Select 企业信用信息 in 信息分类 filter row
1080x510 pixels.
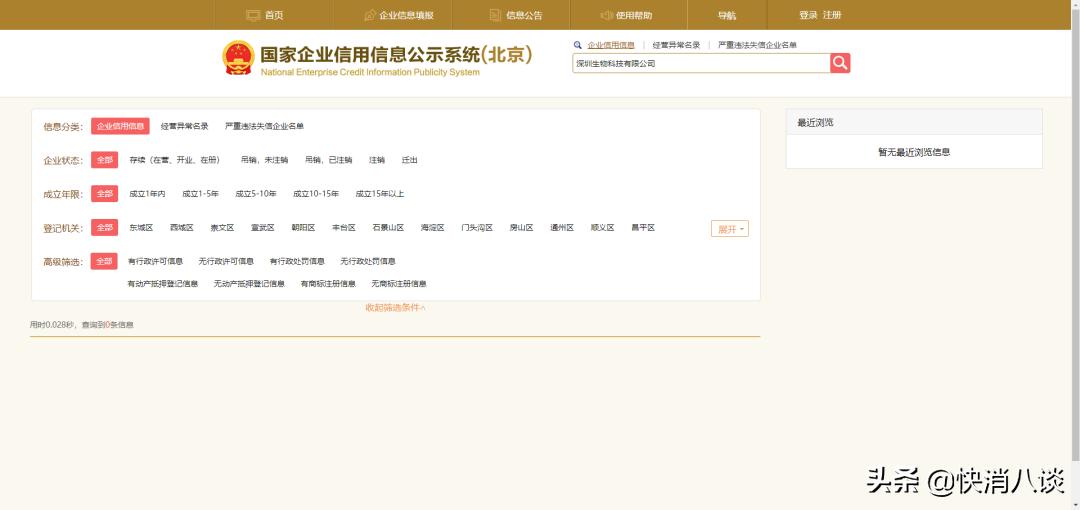[120, 126]
